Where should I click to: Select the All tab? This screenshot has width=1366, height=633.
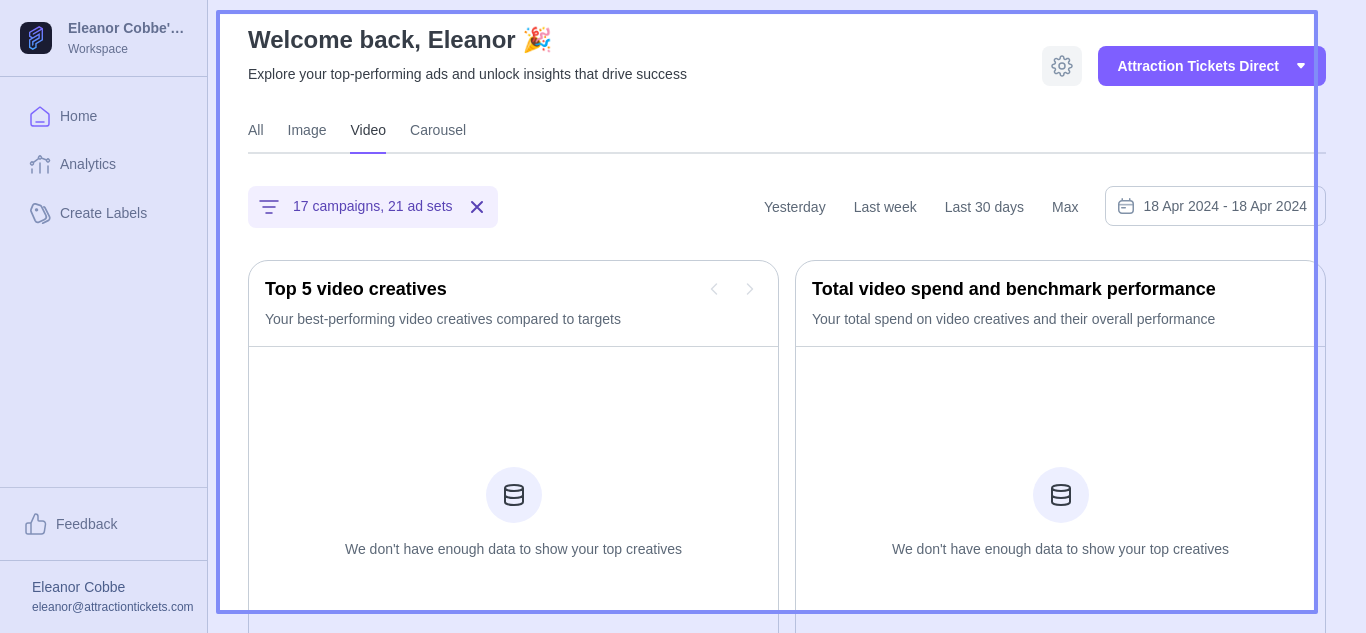[256, 130]
